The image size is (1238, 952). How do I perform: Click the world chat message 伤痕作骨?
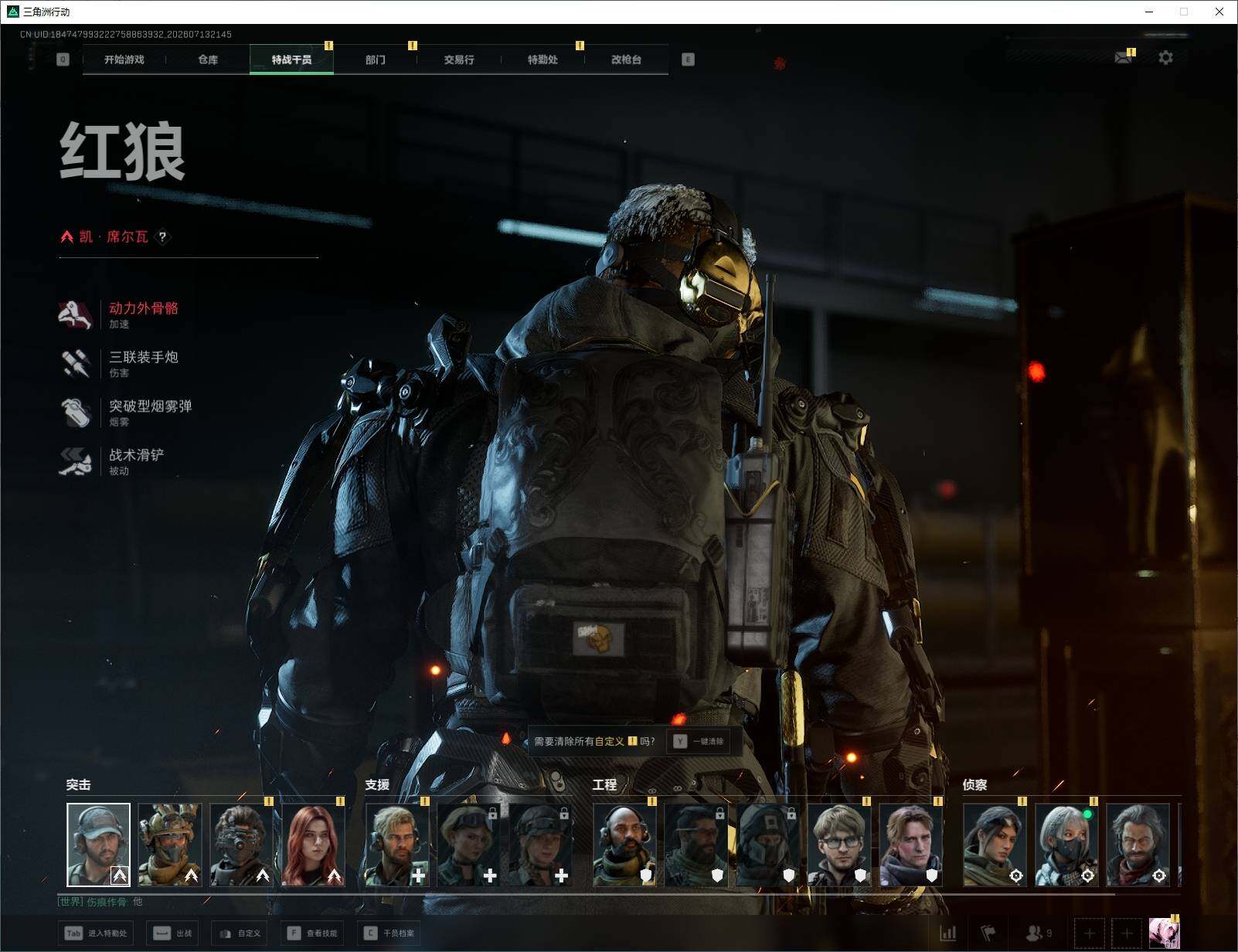point(100,902)
